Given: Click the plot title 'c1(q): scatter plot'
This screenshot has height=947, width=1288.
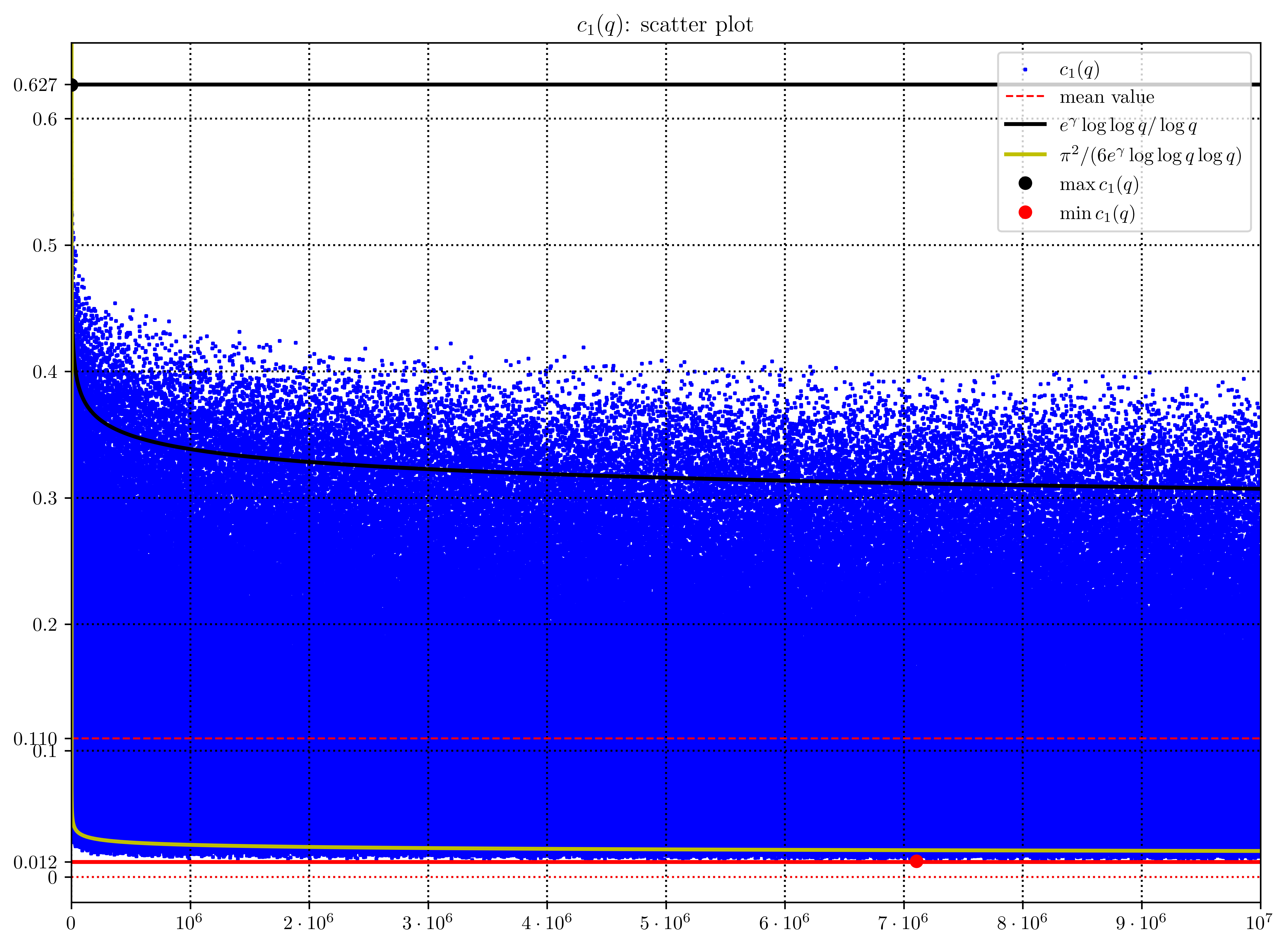Looking at the screenshot, I should click(x=665, y=25).
